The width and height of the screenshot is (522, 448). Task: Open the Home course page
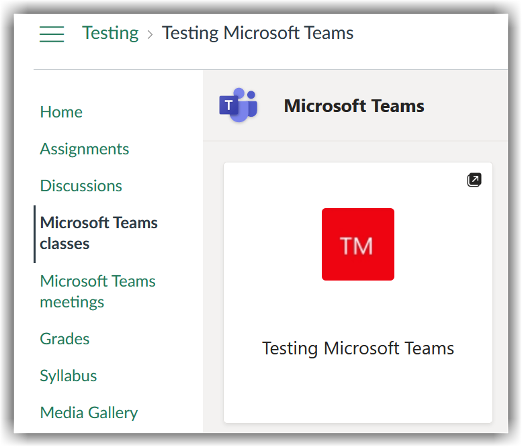point(61,112)
